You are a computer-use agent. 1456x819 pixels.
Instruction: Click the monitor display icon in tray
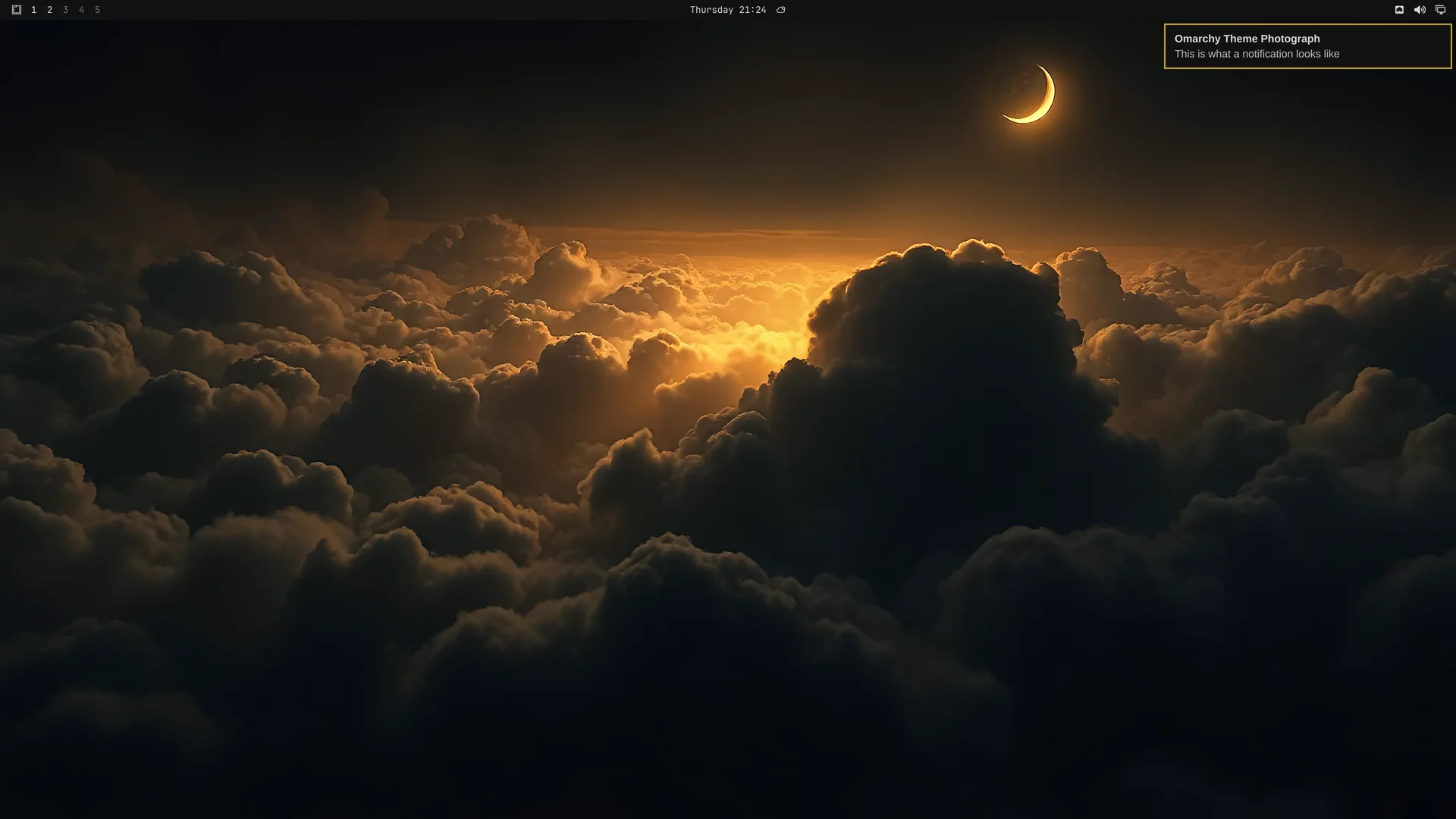[1440, 10]
